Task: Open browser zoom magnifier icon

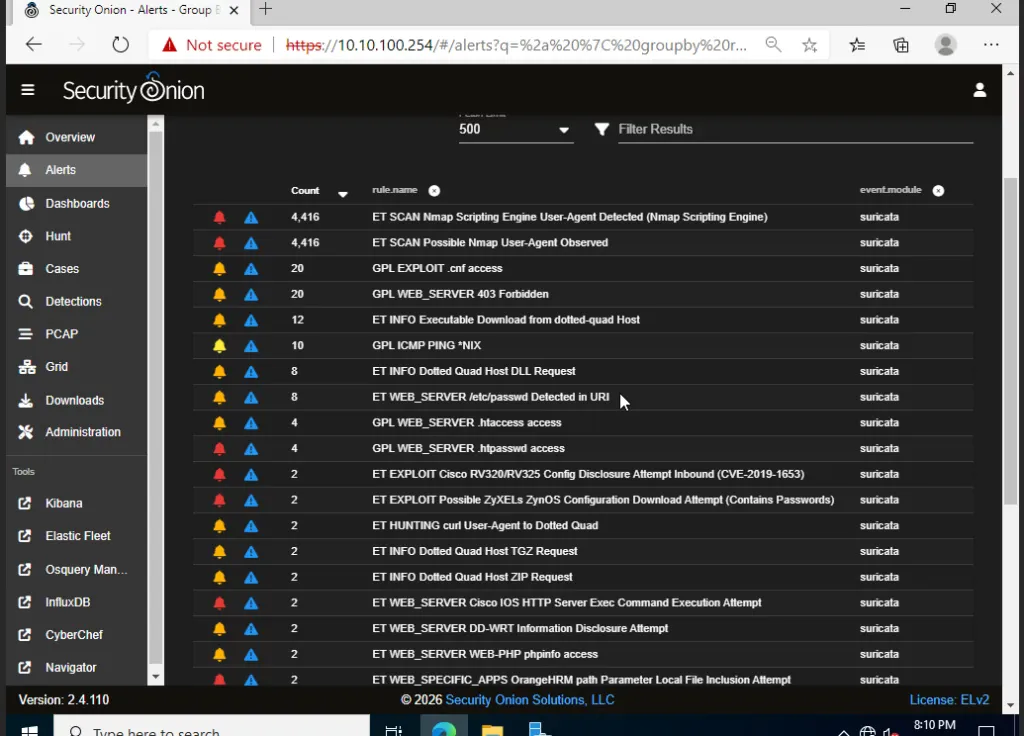Action: coord(773,44)
